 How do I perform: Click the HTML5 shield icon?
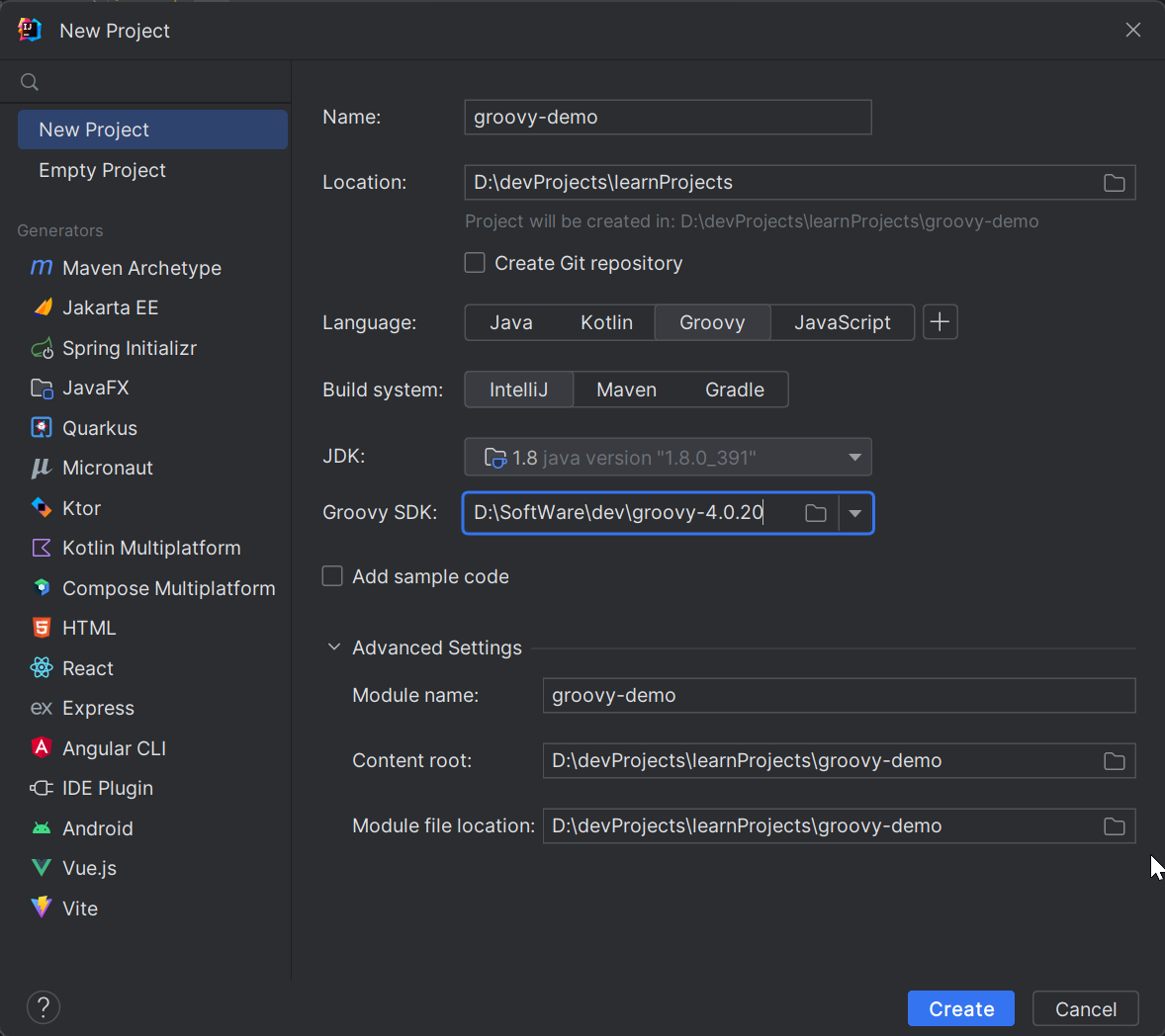[x=42, y=628]
